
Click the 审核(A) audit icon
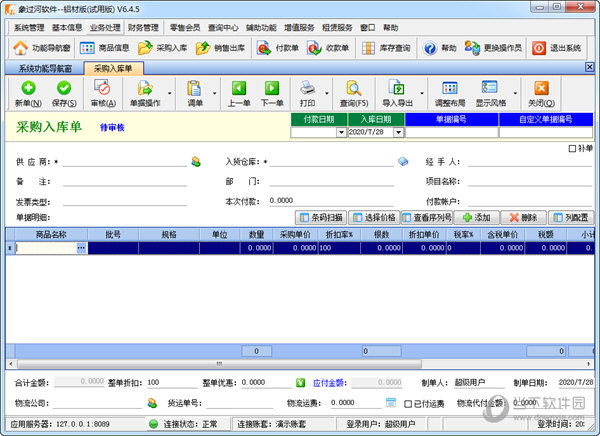(103, 88)
